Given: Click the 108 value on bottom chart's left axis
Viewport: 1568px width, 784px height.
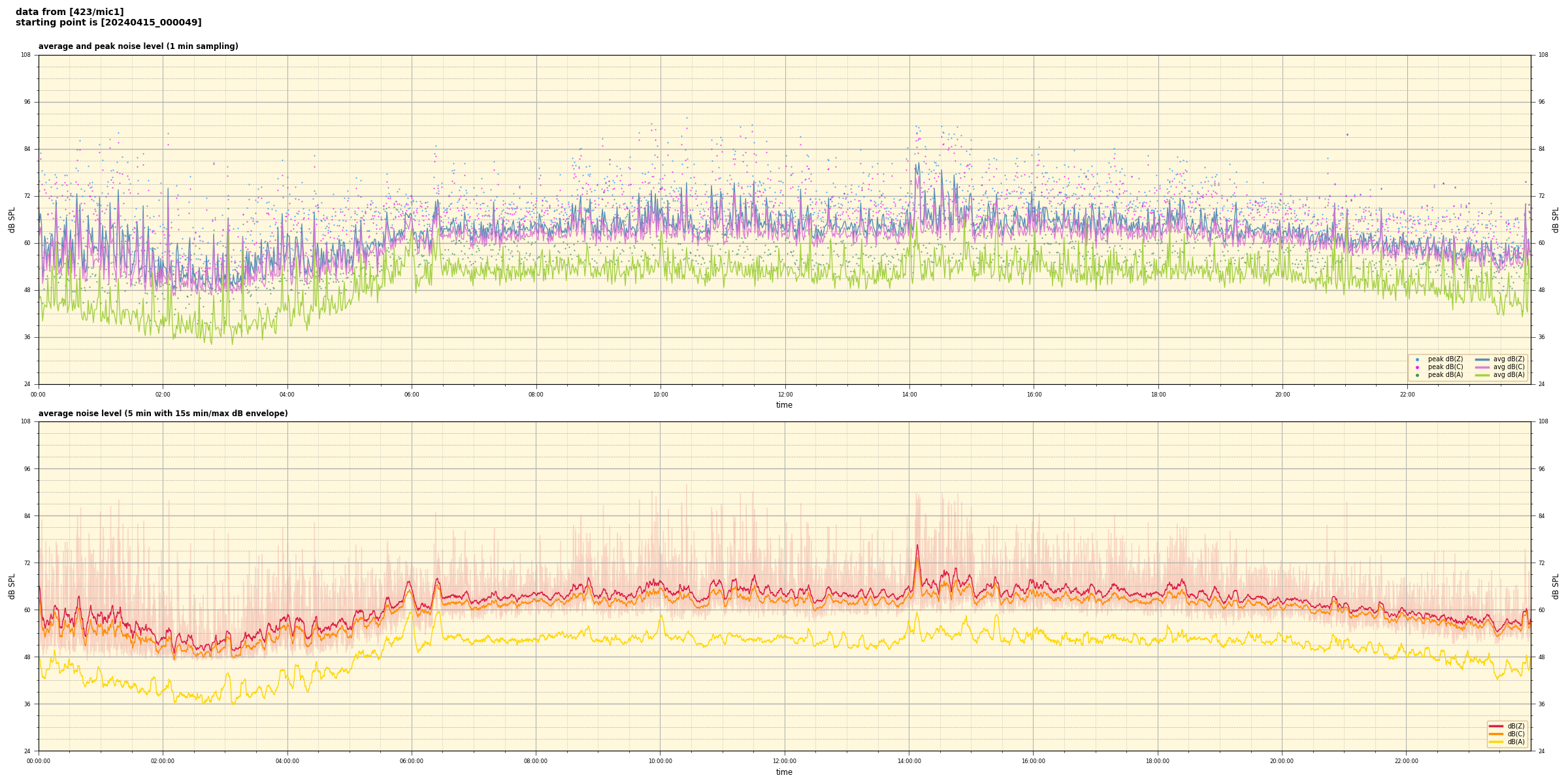Looking at the screenshot, I should (x=25, y=421).
